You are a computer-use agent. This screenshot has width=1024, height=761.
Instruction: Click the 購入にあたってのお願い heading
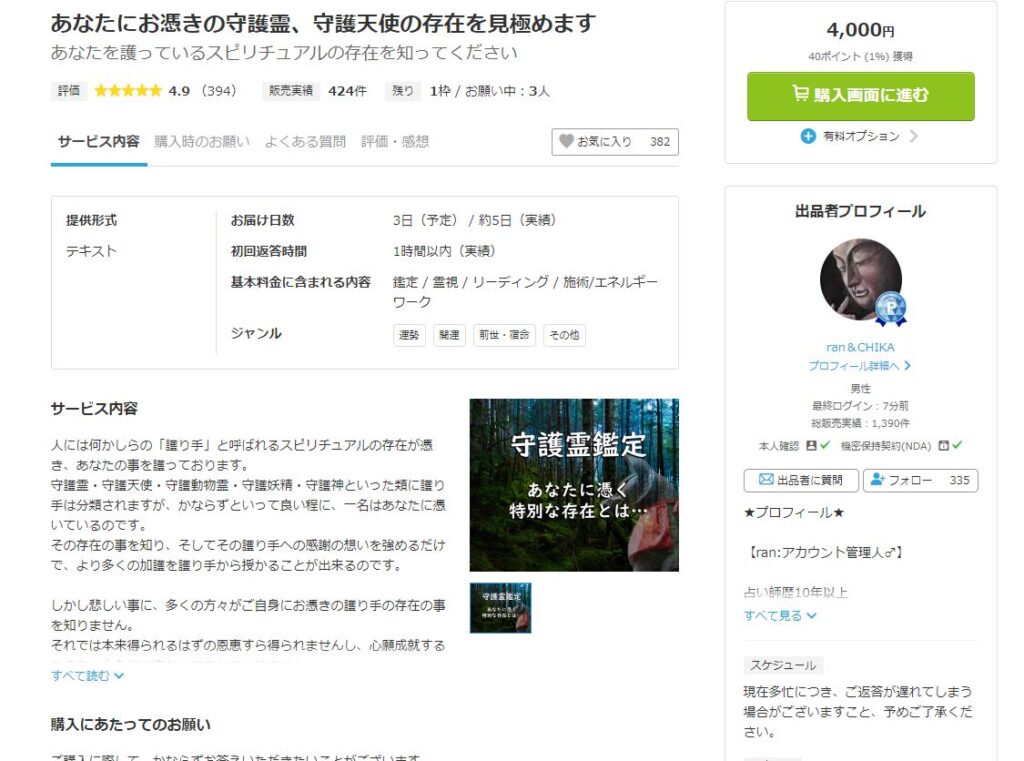point(131,724)
